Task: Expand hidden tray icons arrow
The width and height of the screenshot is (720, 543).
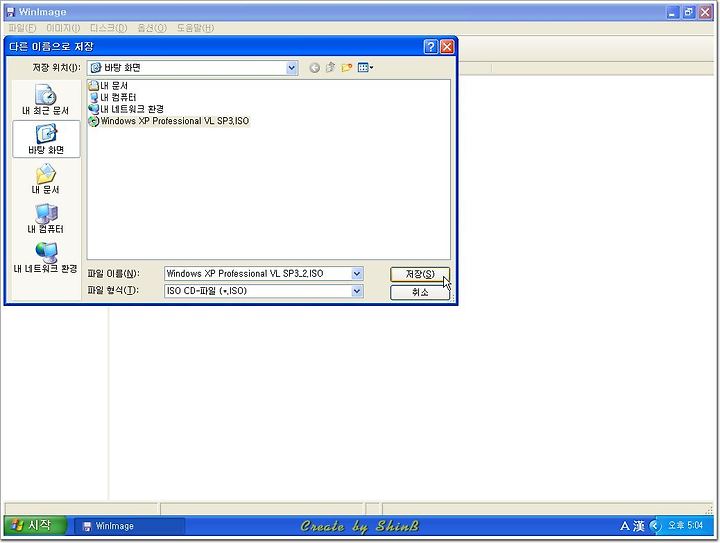Action: coord(655,526)
